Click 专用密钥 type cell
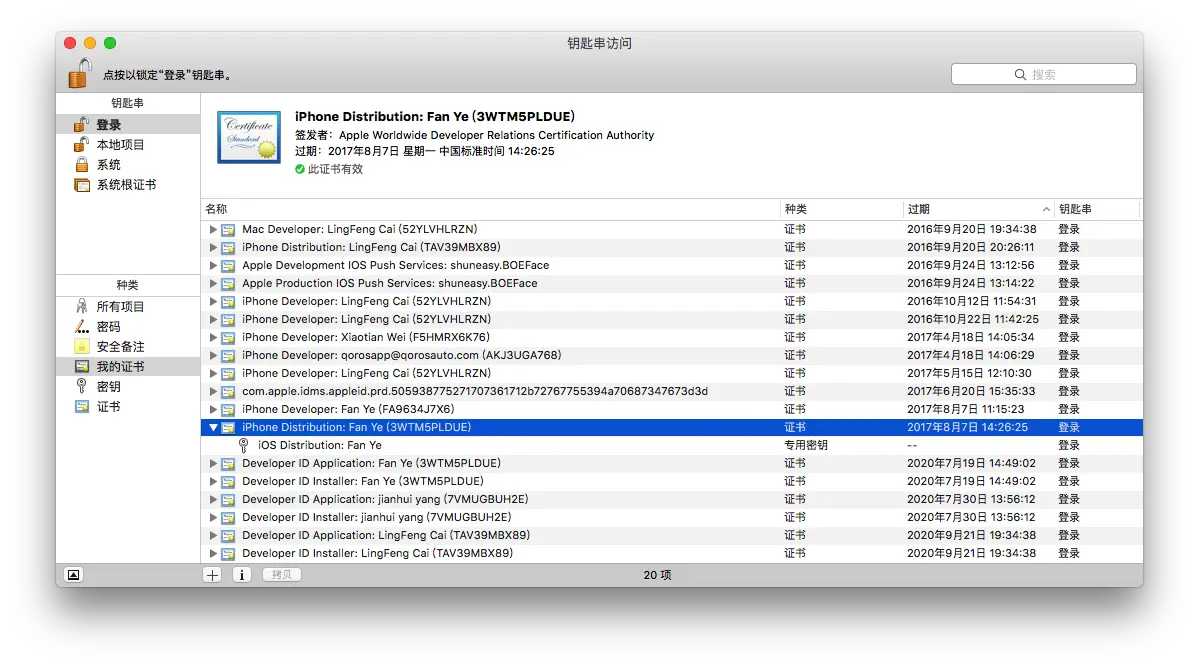 [805, 445]
